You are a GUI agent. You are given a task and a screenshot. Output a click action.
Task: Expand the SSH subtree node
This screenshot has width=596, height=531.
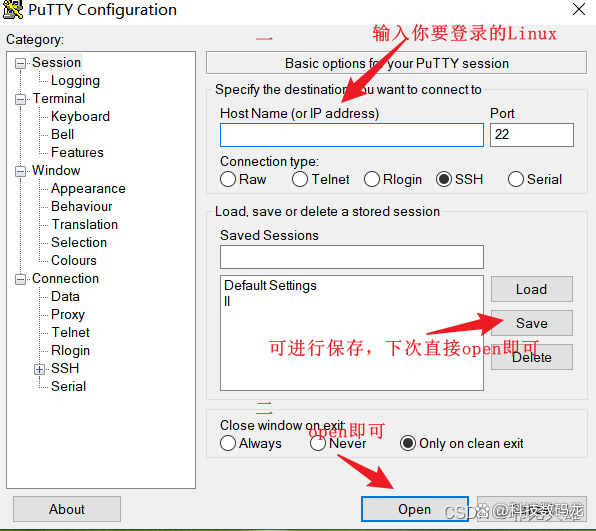40,369
